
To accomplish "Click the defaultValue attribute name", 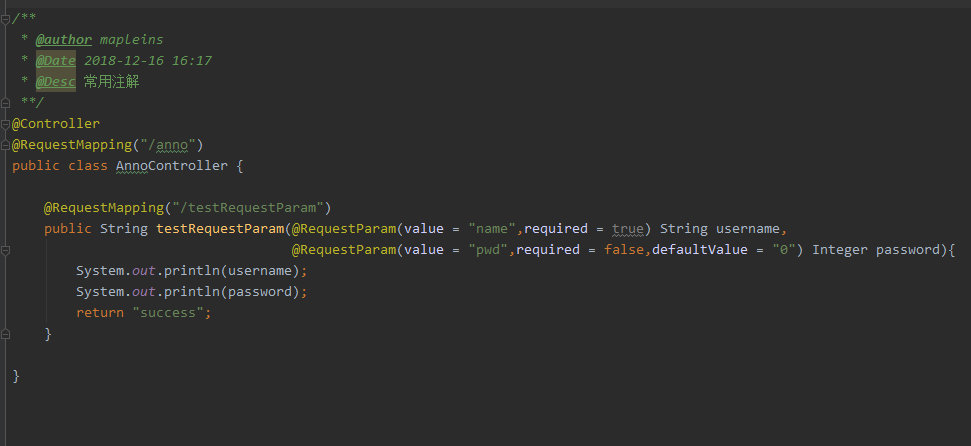I will point(699,250).
